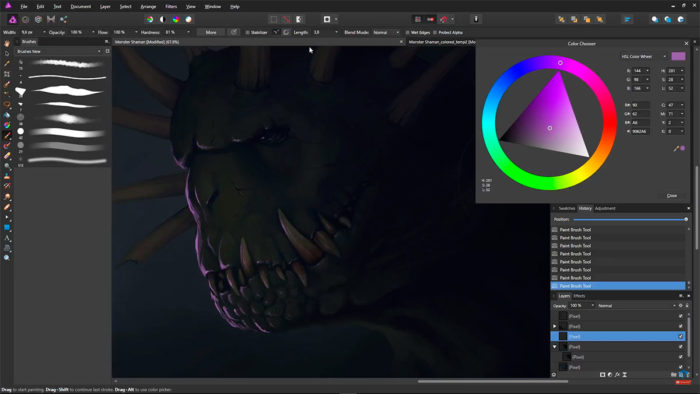Select the large round white brush preset

coord(21,131)
